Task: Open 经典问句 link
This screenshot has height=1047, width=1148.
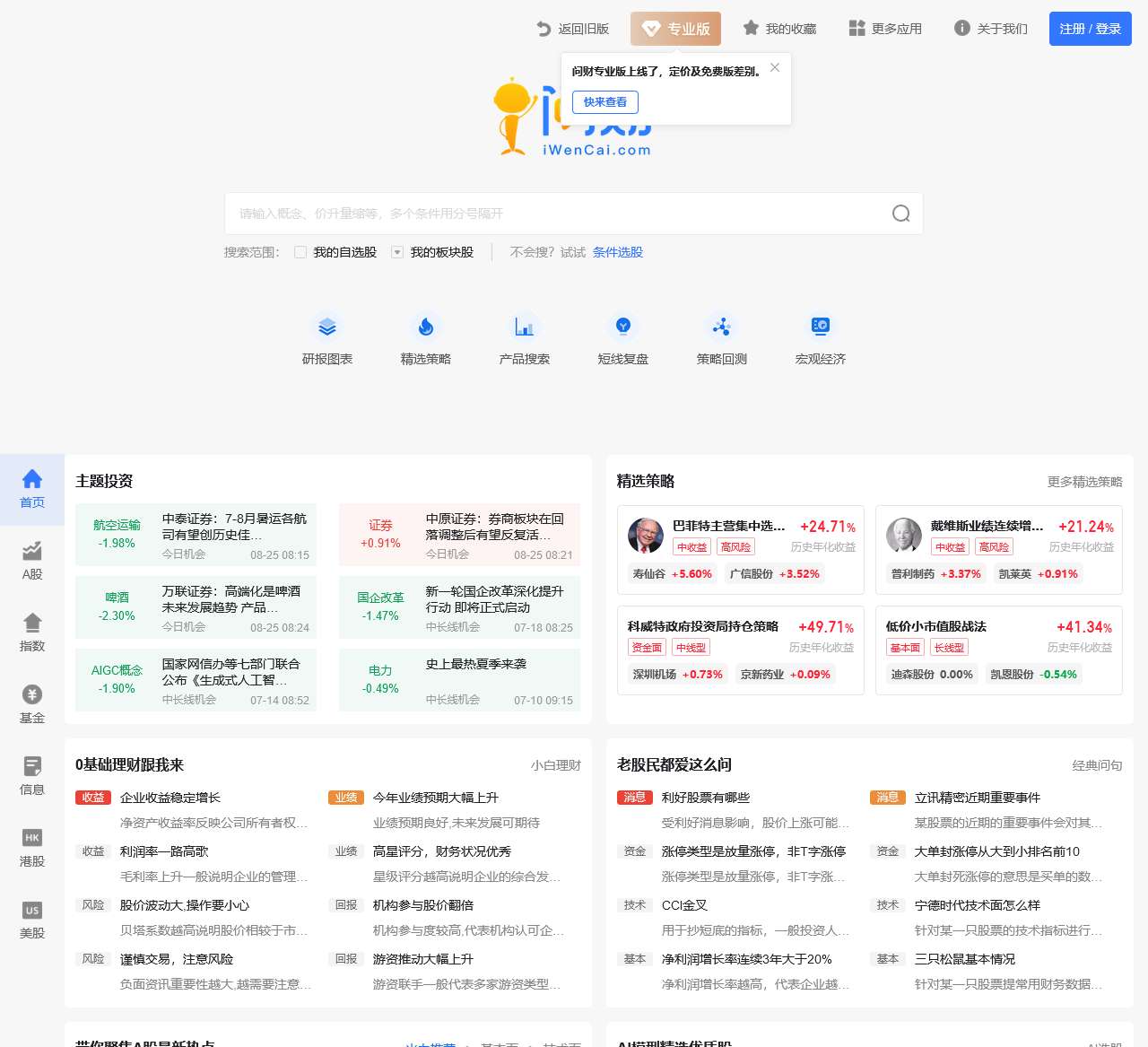Action: click(1098, 765)
